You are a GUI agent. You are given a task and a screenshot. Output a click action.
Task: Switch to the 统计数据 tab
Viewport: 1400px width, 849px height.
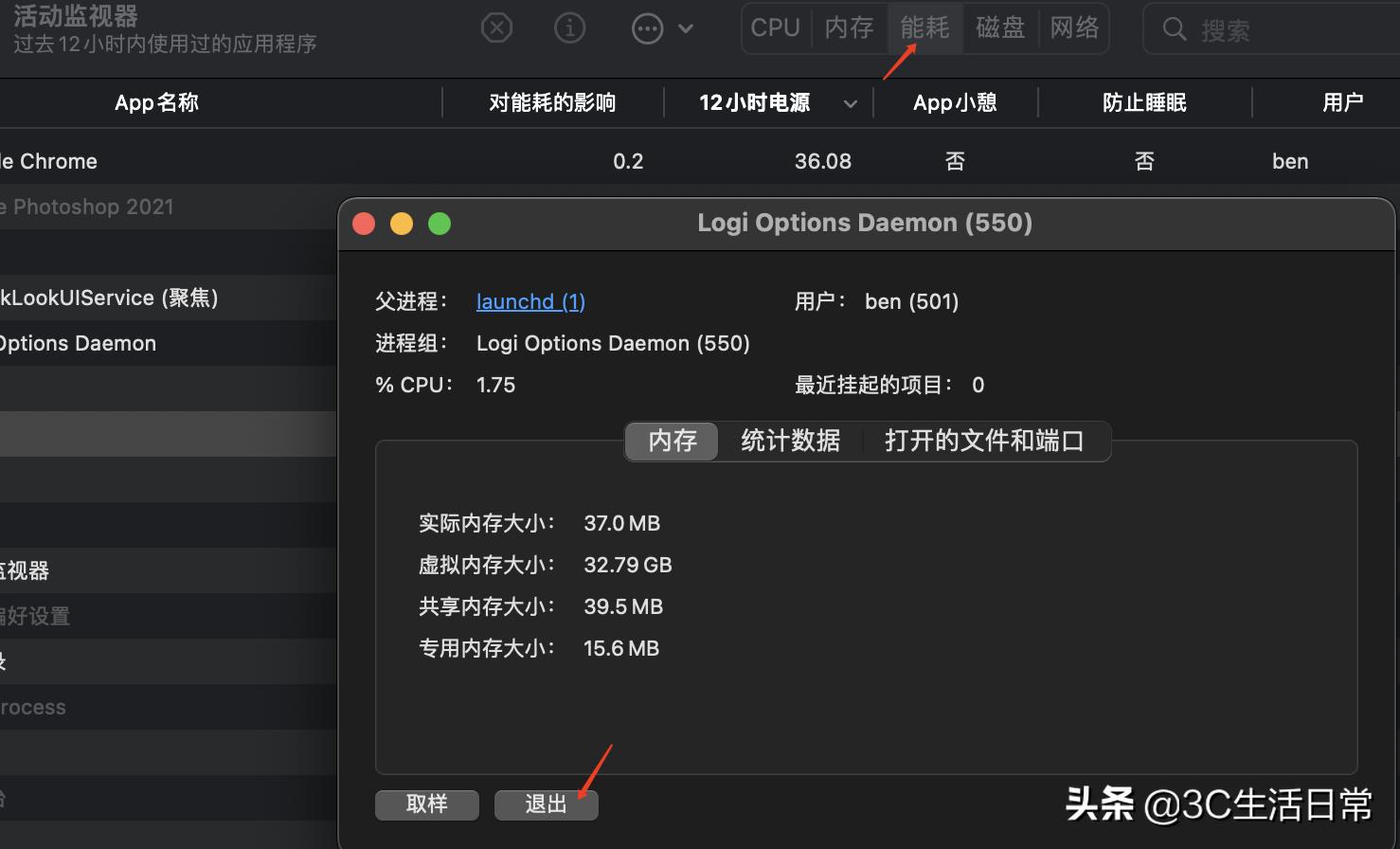pyautogui.click(x=791, y=441)
